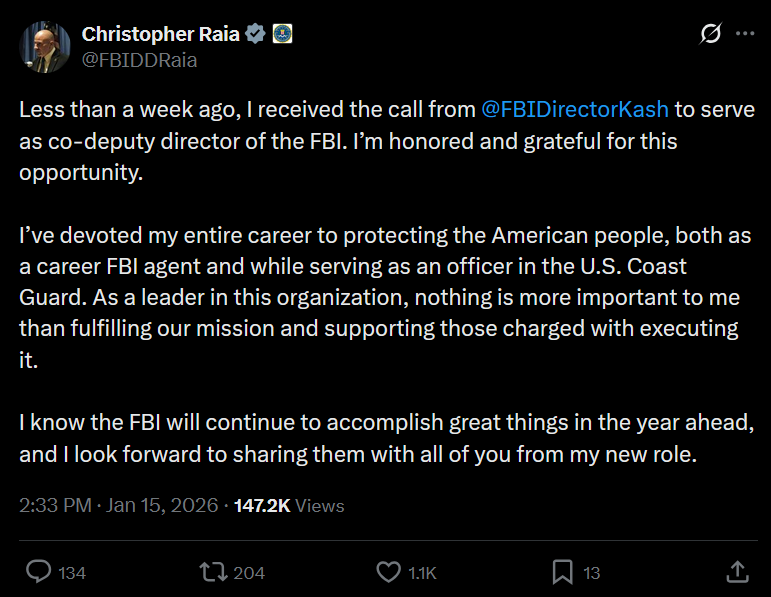The image size is (771, 597).
Task: Click the 204 reposts count
Action: 249,573
